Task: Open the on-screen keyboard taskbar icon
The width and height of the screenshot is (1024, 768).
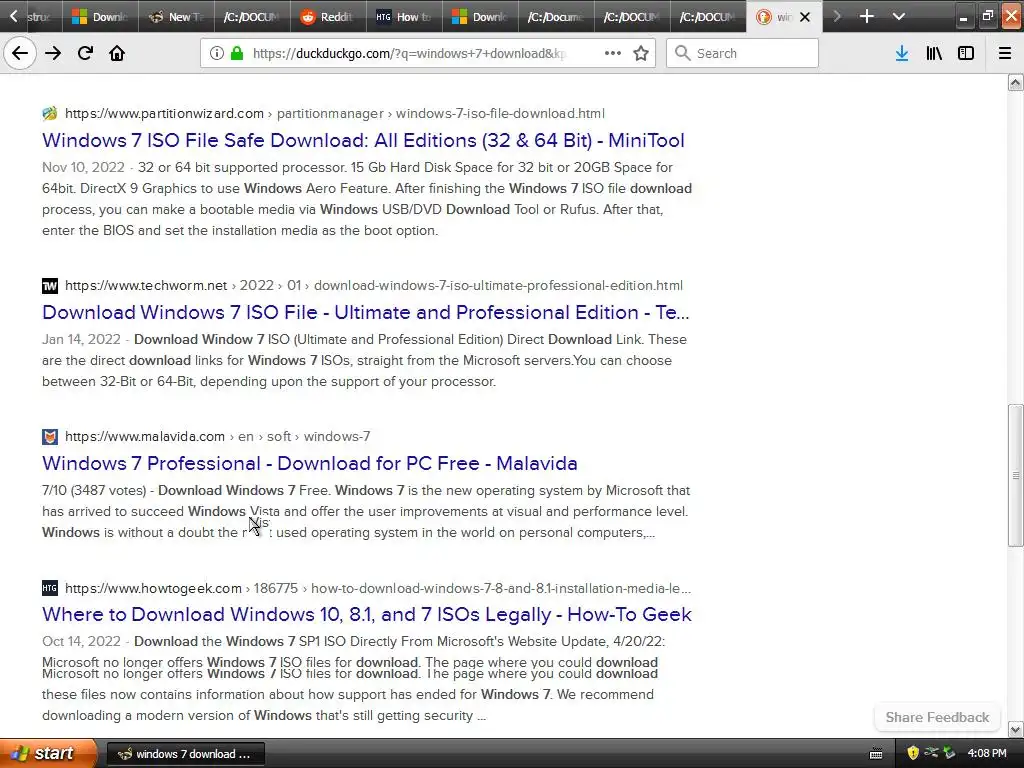Action: 876,754
